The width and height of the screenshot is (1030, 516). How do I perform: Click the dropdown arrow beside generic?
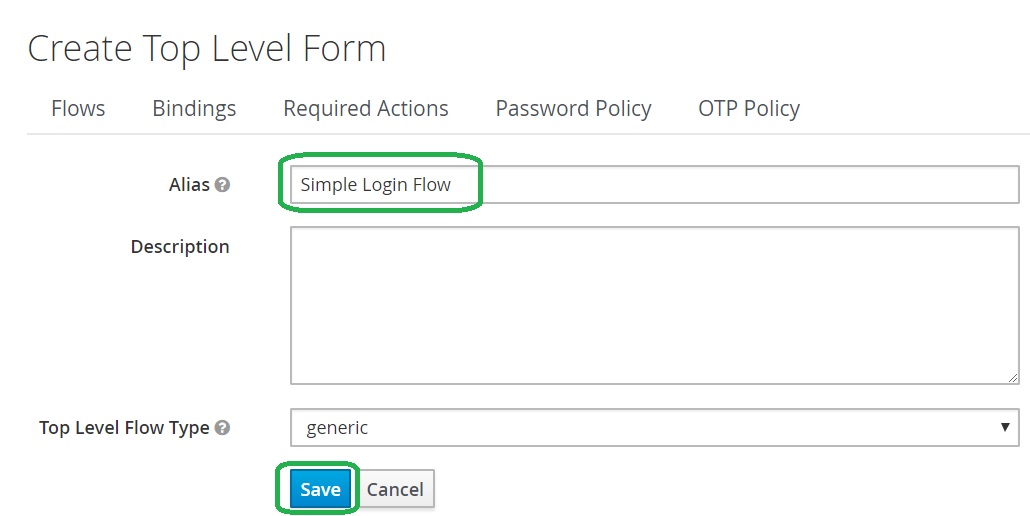click(x=1005, y=428)
